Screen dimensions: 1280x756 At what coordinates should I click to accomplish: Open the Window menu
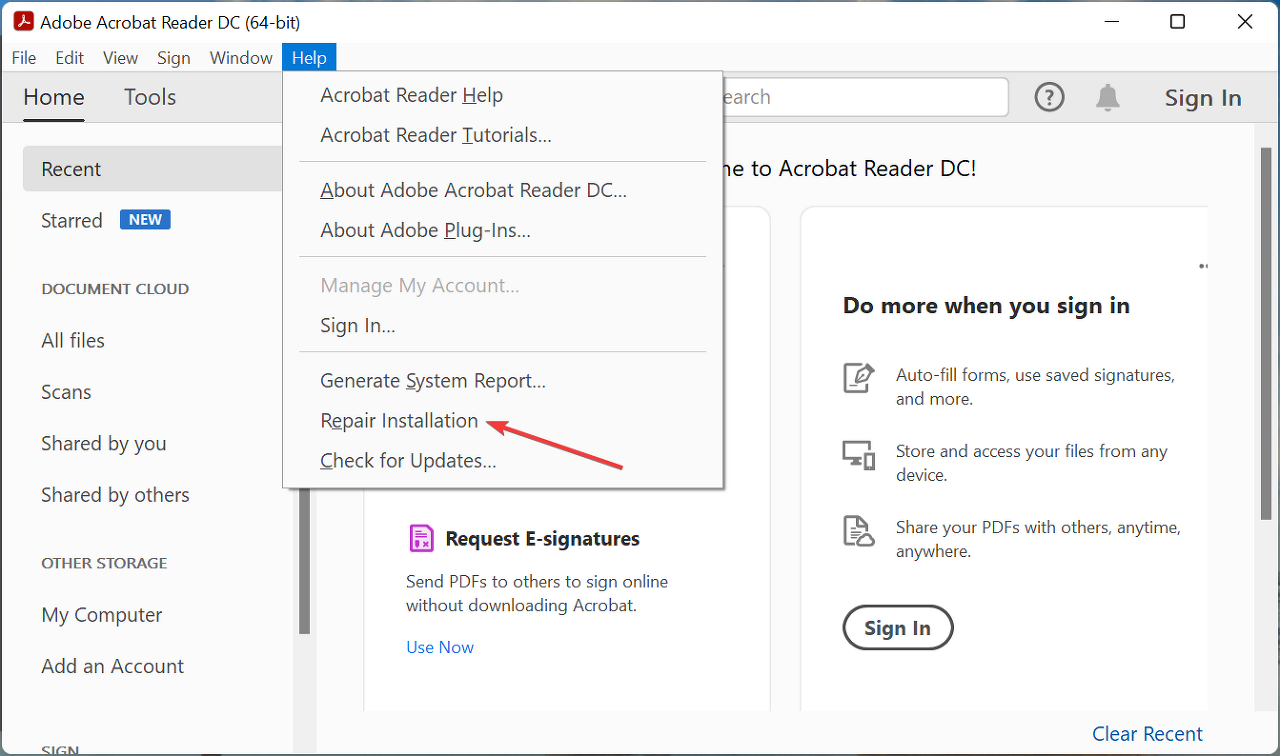click(x=241, y=58)
